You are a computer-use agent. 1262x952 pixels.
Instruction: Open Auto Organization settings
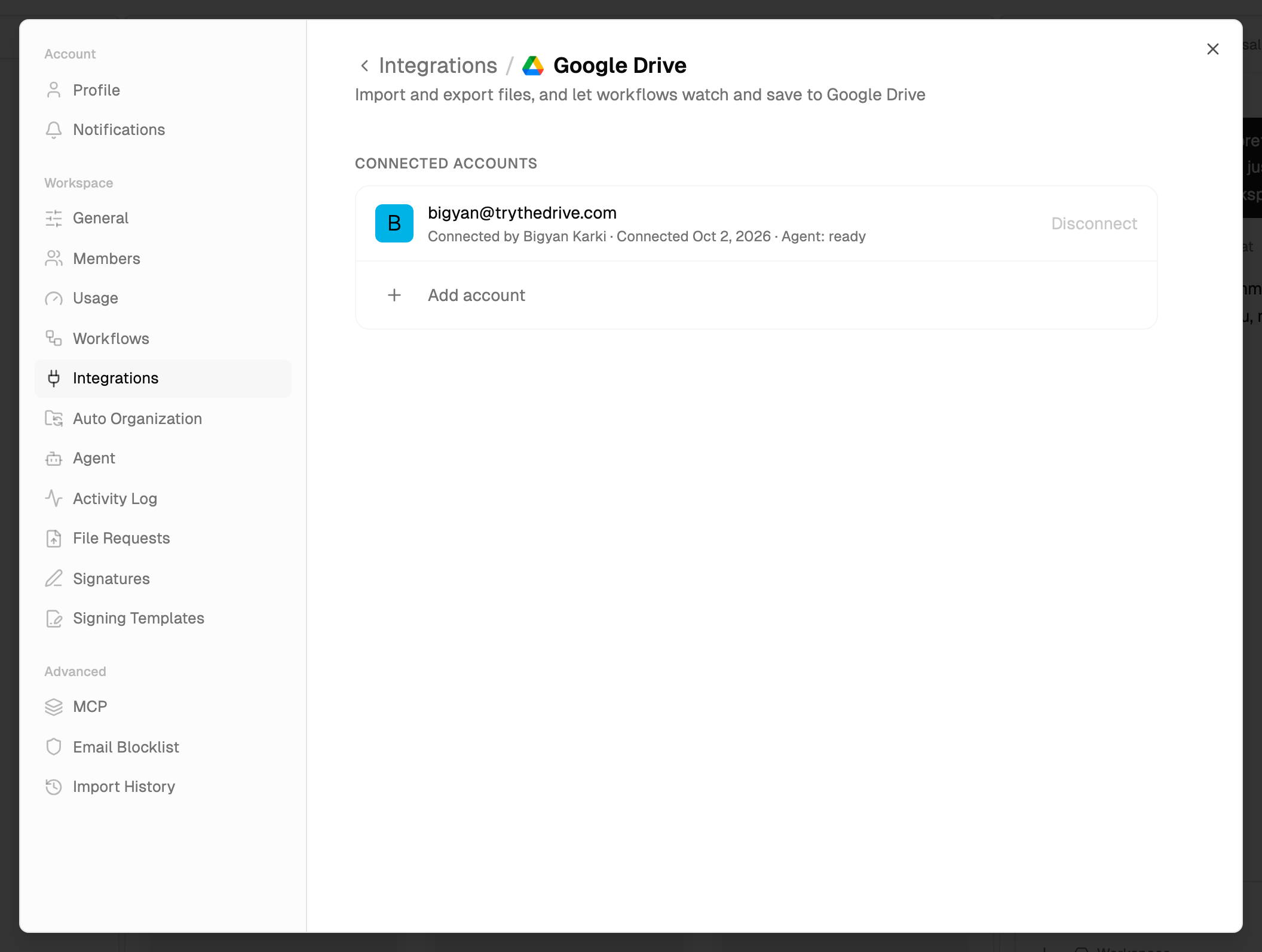(163, 419)
